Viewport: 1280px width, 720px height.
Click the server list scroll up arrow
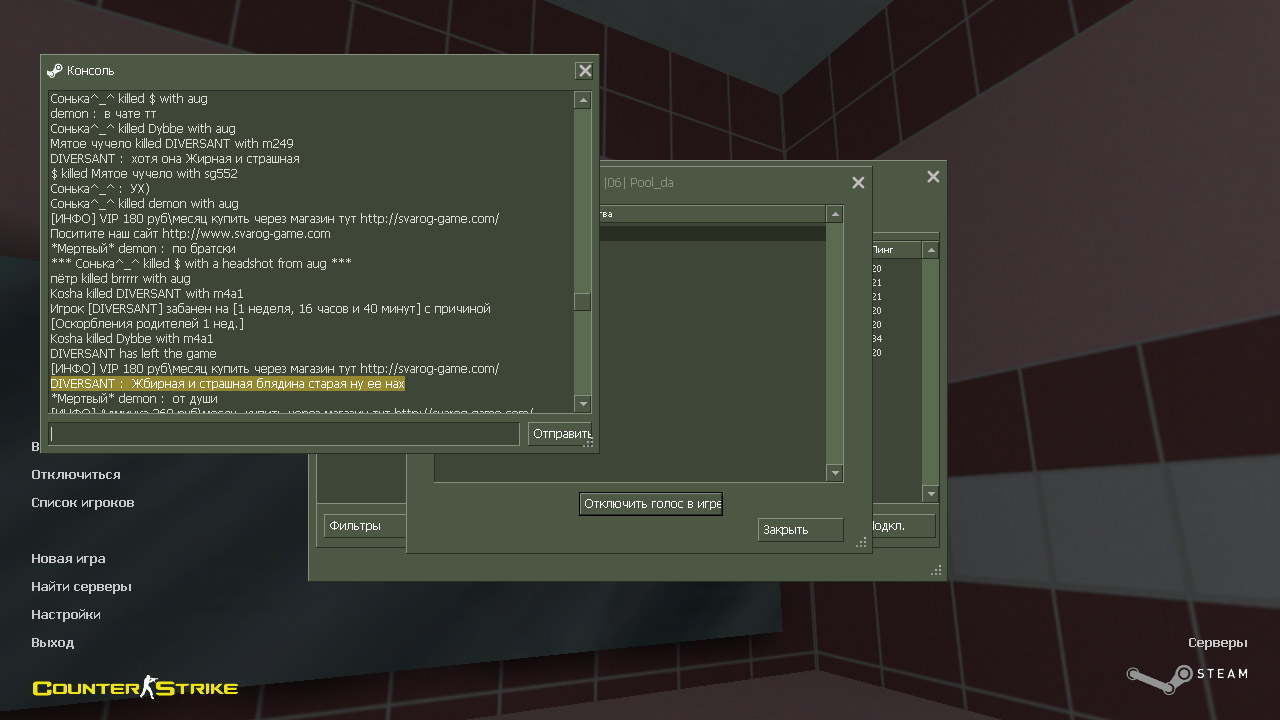coord(931,250)
